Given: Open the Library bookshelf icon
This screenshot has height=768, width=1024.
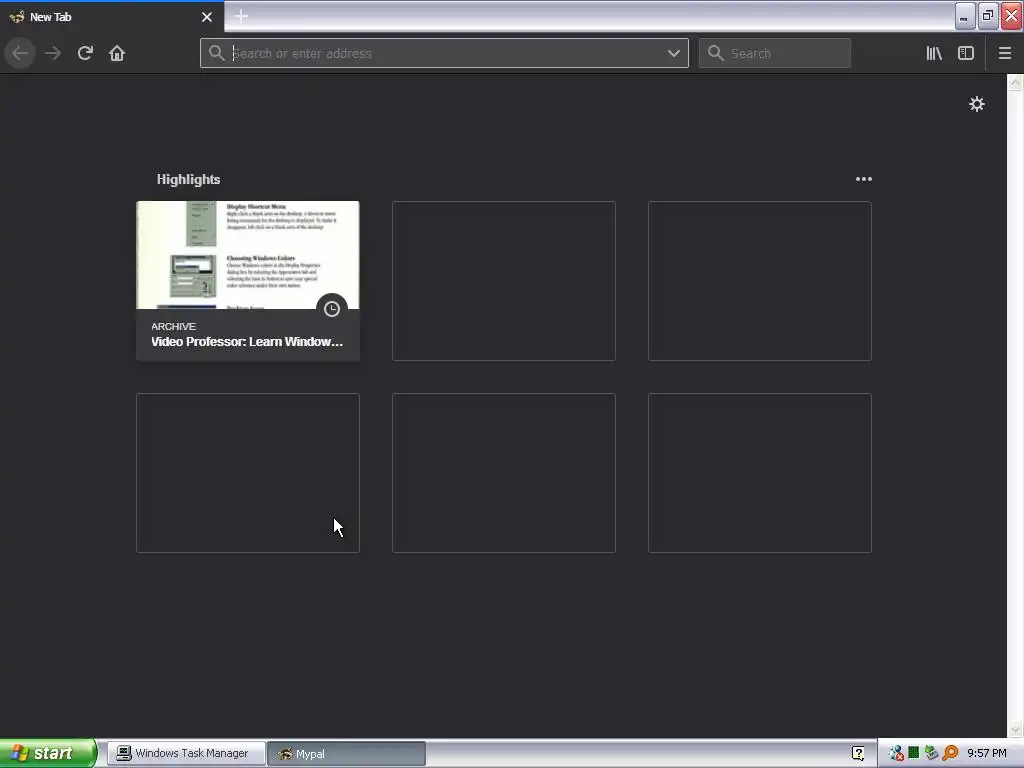Looking at the screenshot, I should click(934, 53).
